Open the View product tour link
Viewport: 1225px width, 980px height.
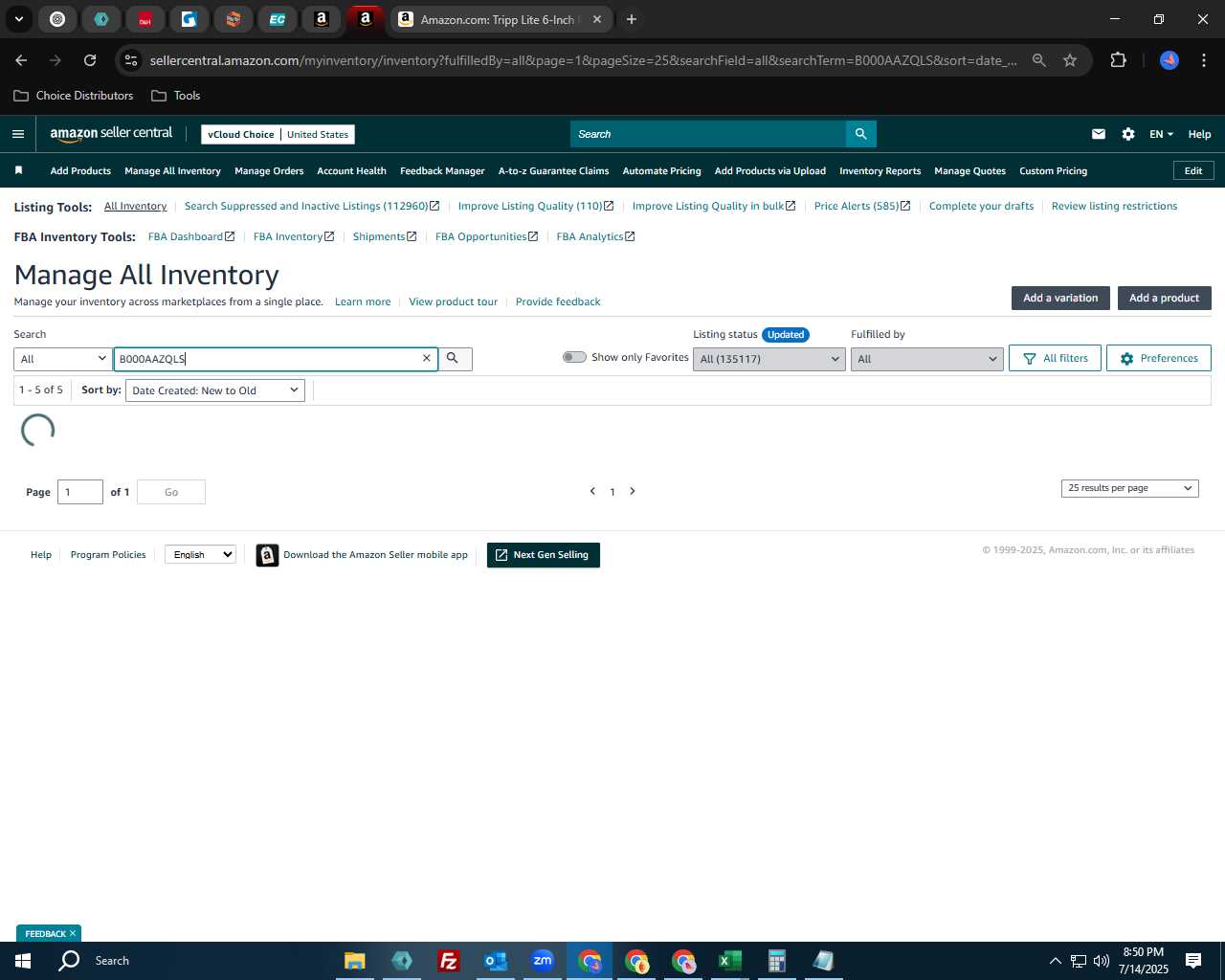(453, 301)
